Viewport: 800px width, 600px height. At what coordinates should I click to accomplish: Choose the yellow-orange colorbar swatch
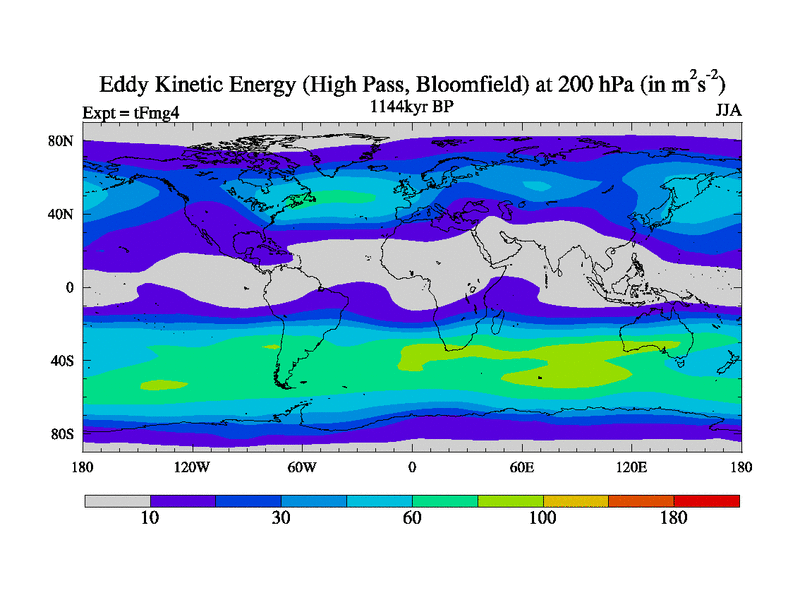click(576, 500)
